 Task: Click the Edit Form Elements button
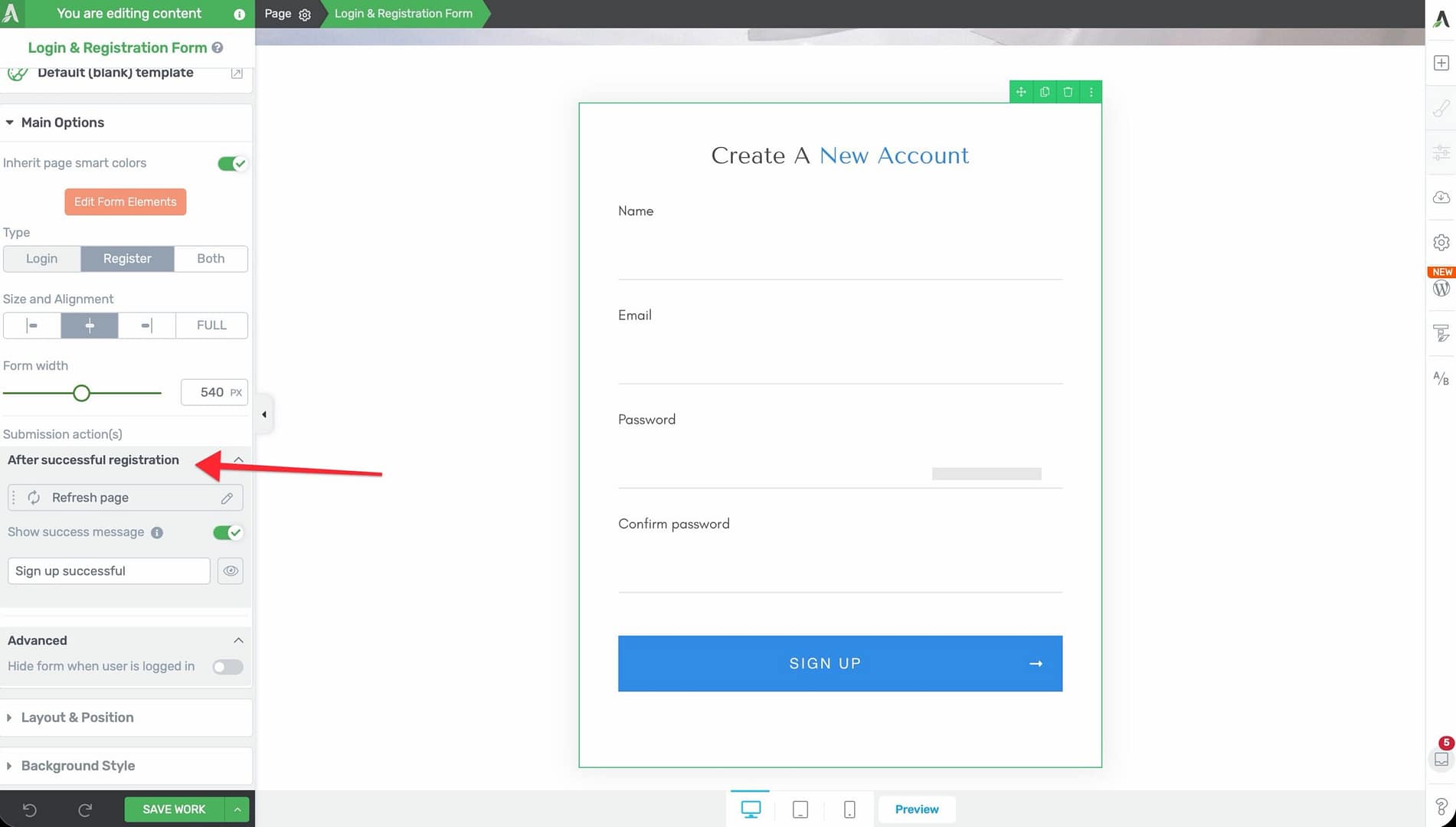(x=125, y=202)
